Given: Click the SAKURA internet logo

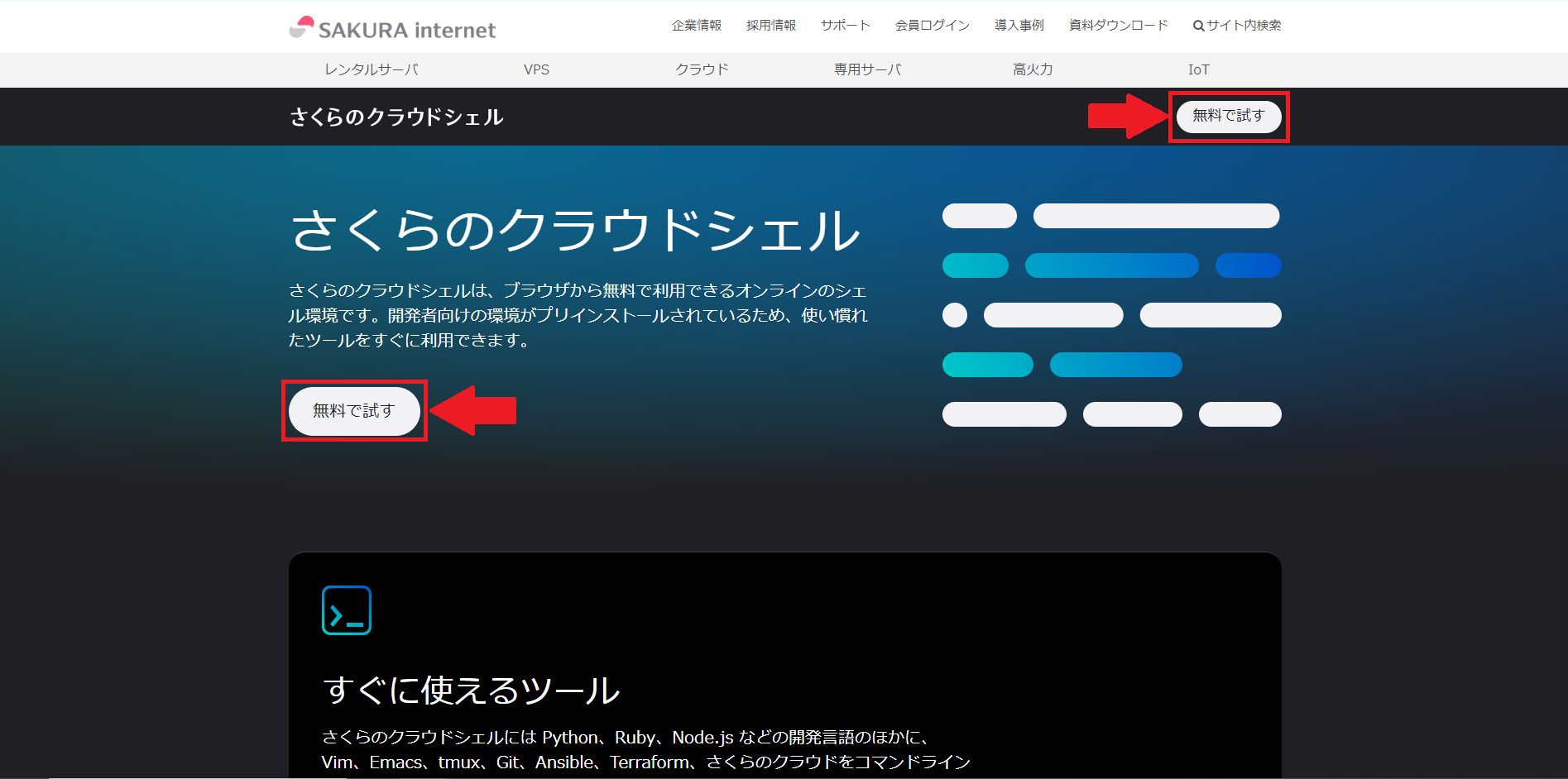Looking at the screenshot, I should point(392,28).
